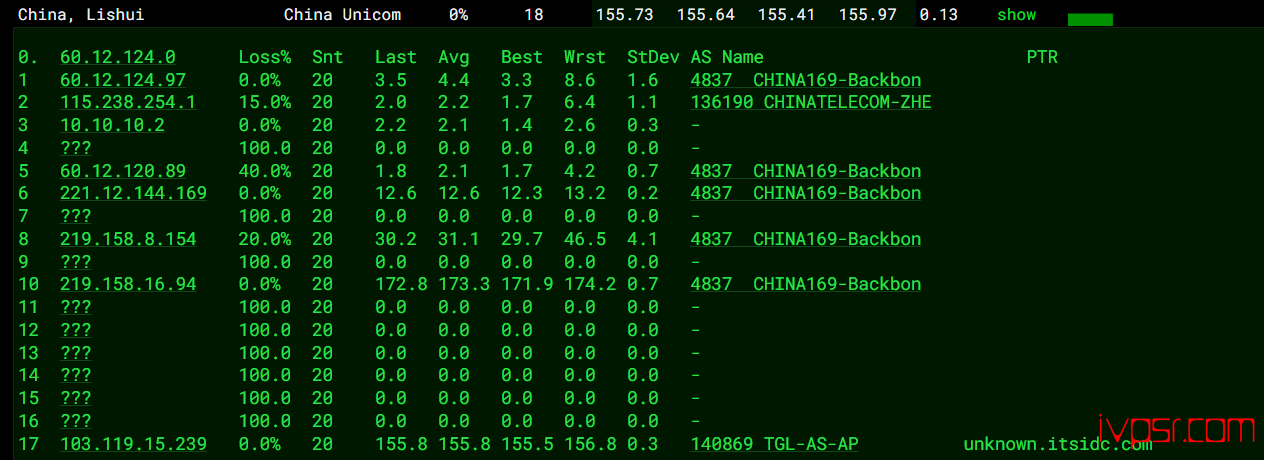
Task: Click the ??? entry in hop 14
Action: pyautogui.click(x=76, y=375)
